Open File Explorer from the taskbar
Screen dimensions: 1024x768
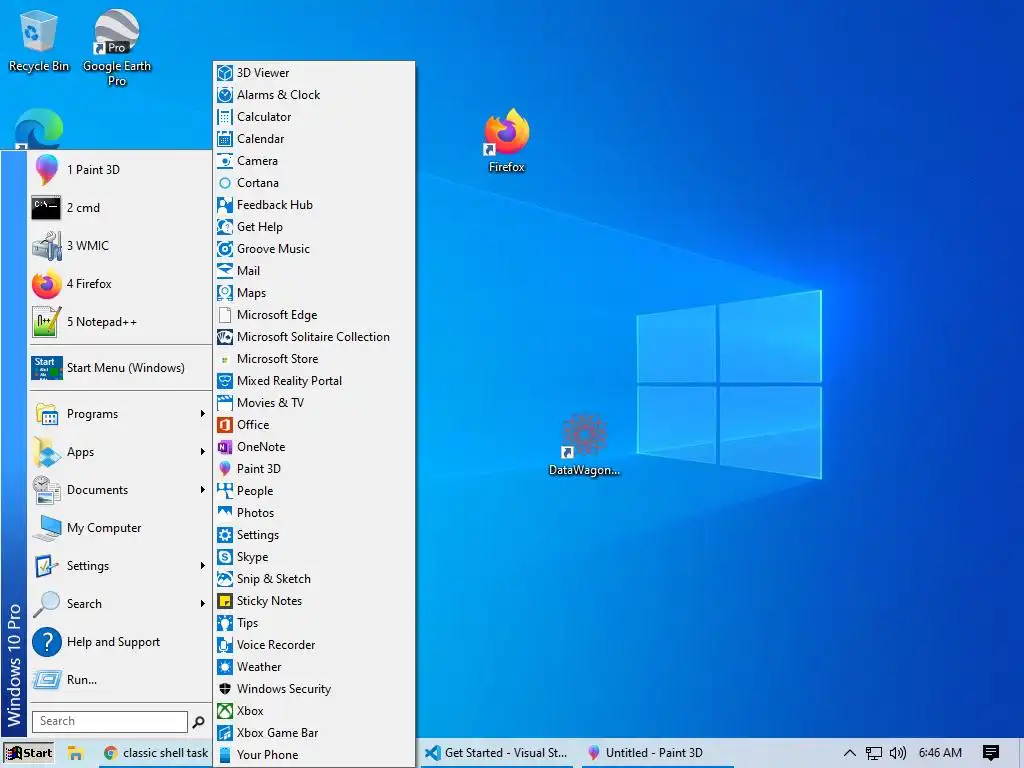pos(75,753)
